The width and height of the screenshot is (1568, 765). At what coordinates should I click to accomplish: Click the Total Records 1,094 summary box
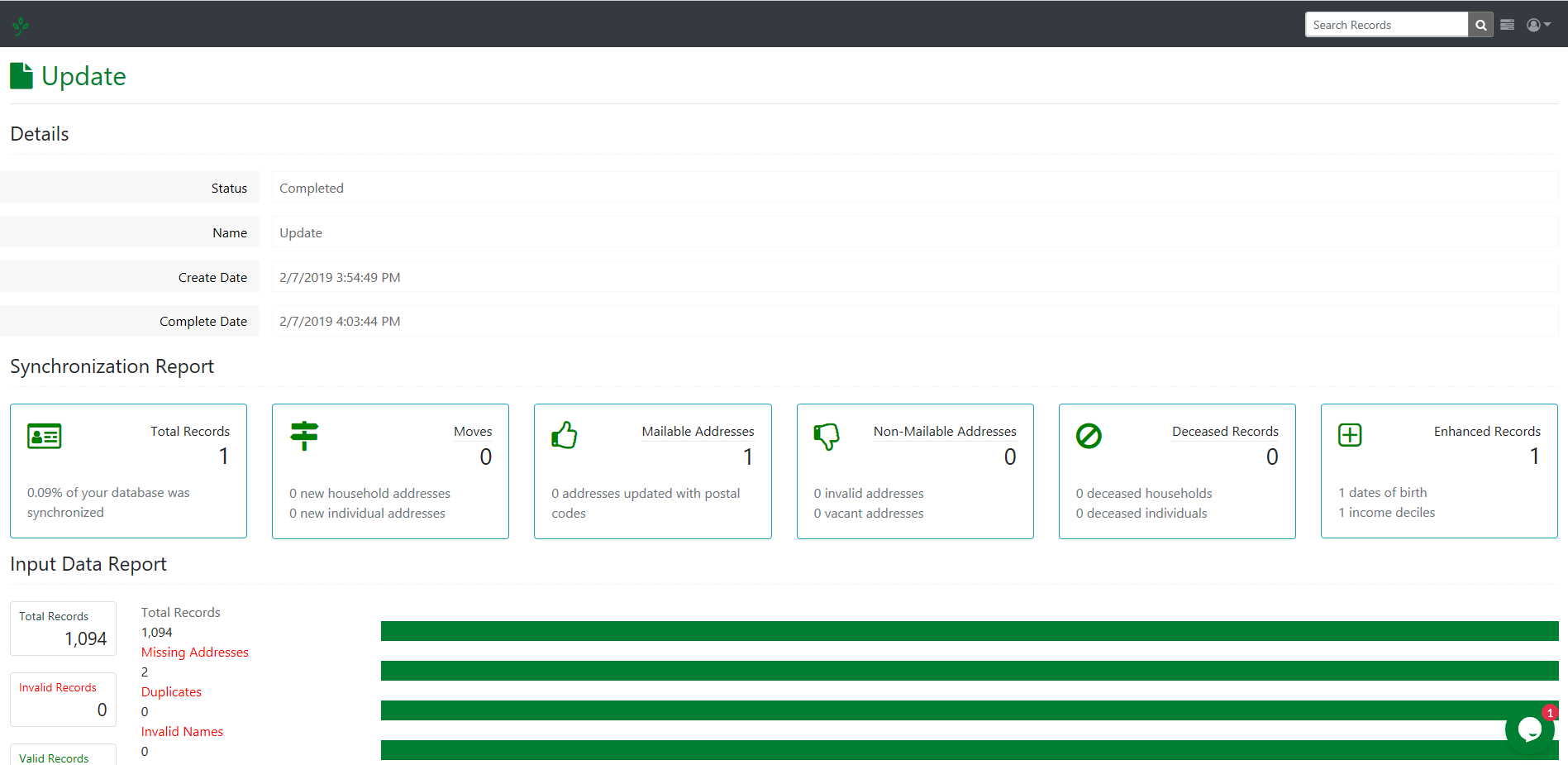(63, 629)
